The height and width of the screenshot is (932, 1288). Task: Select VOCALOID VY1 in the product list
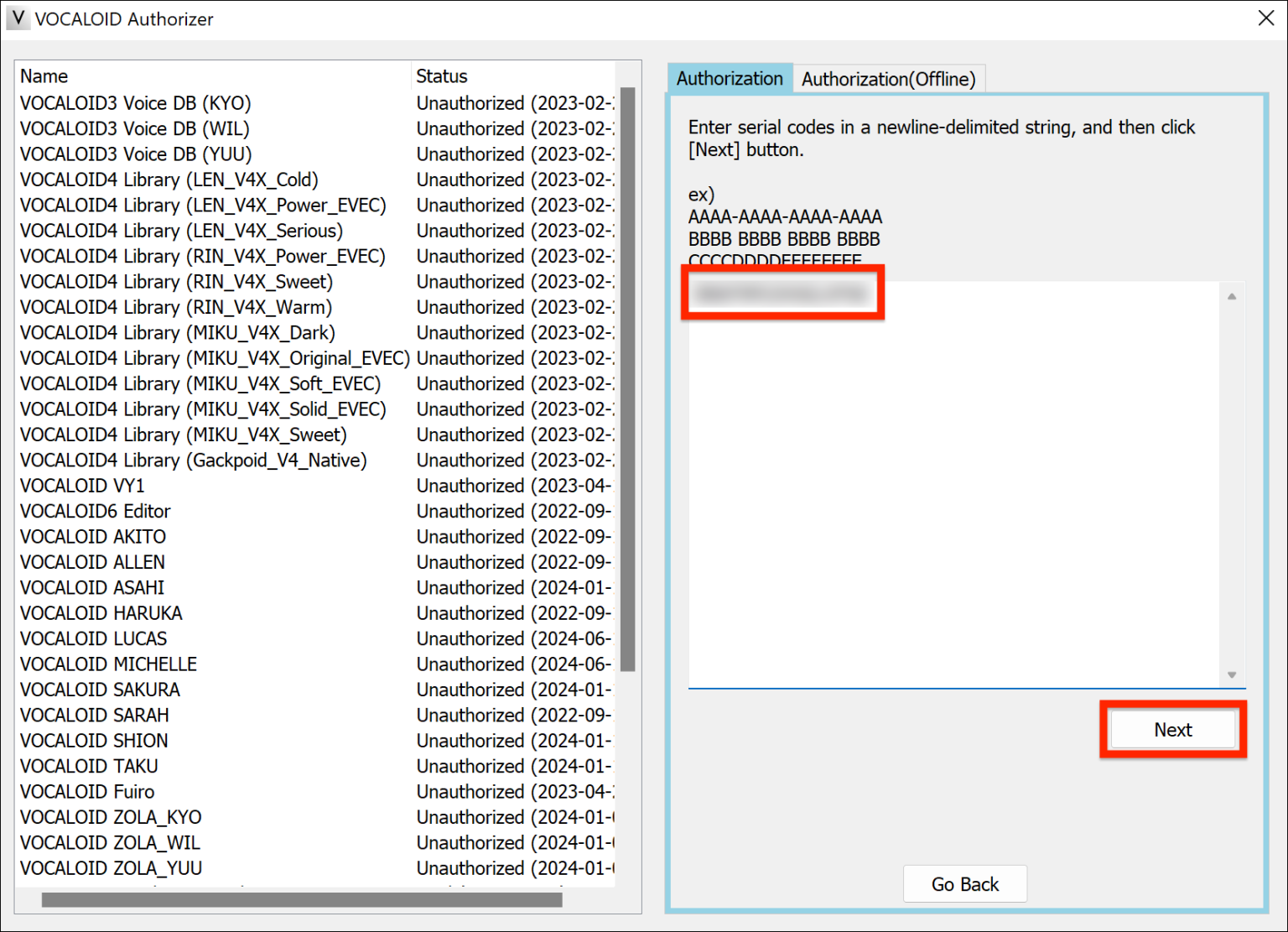81,485
